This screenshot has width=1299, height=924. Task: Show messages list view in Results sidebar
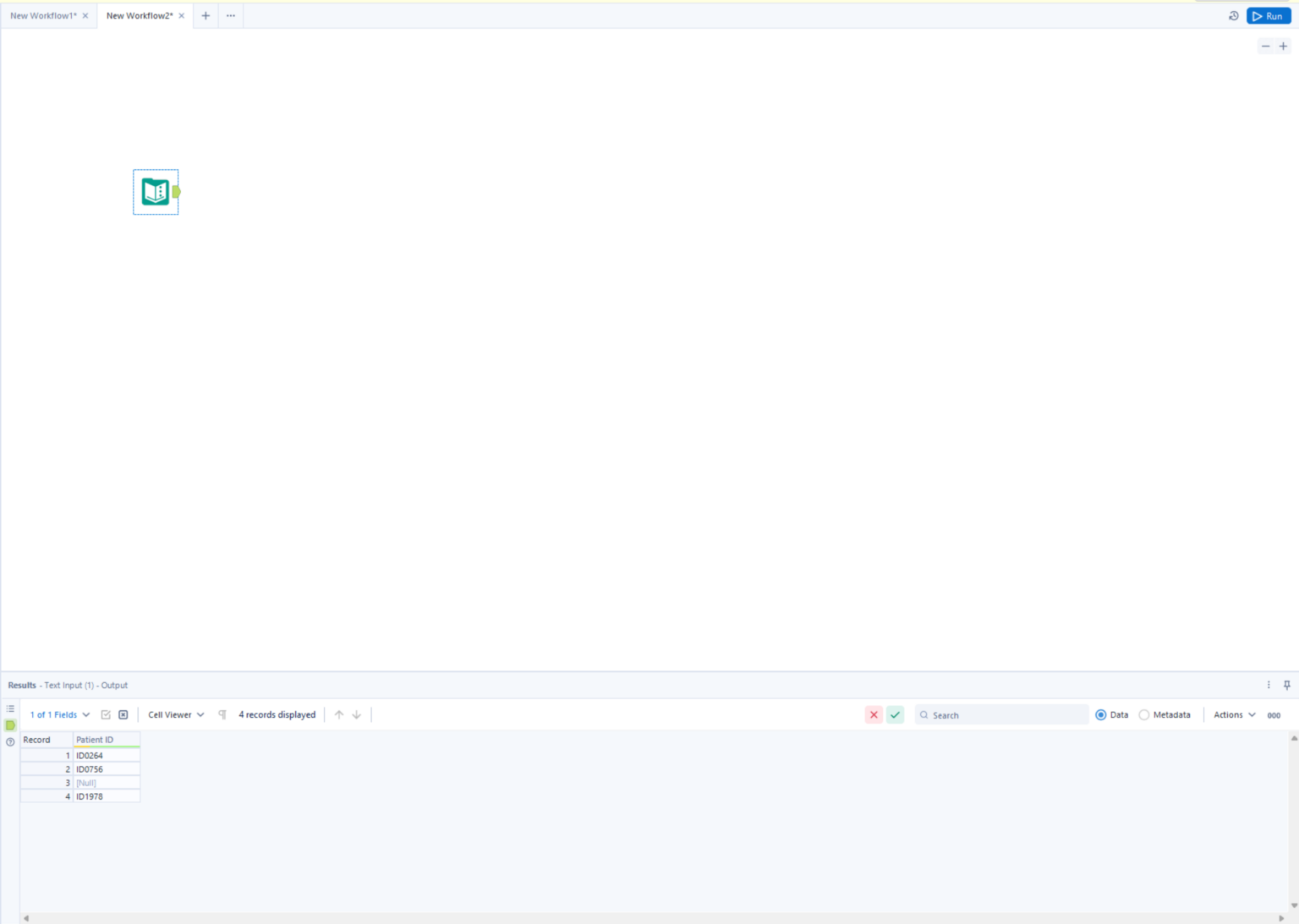click(10, 708)
